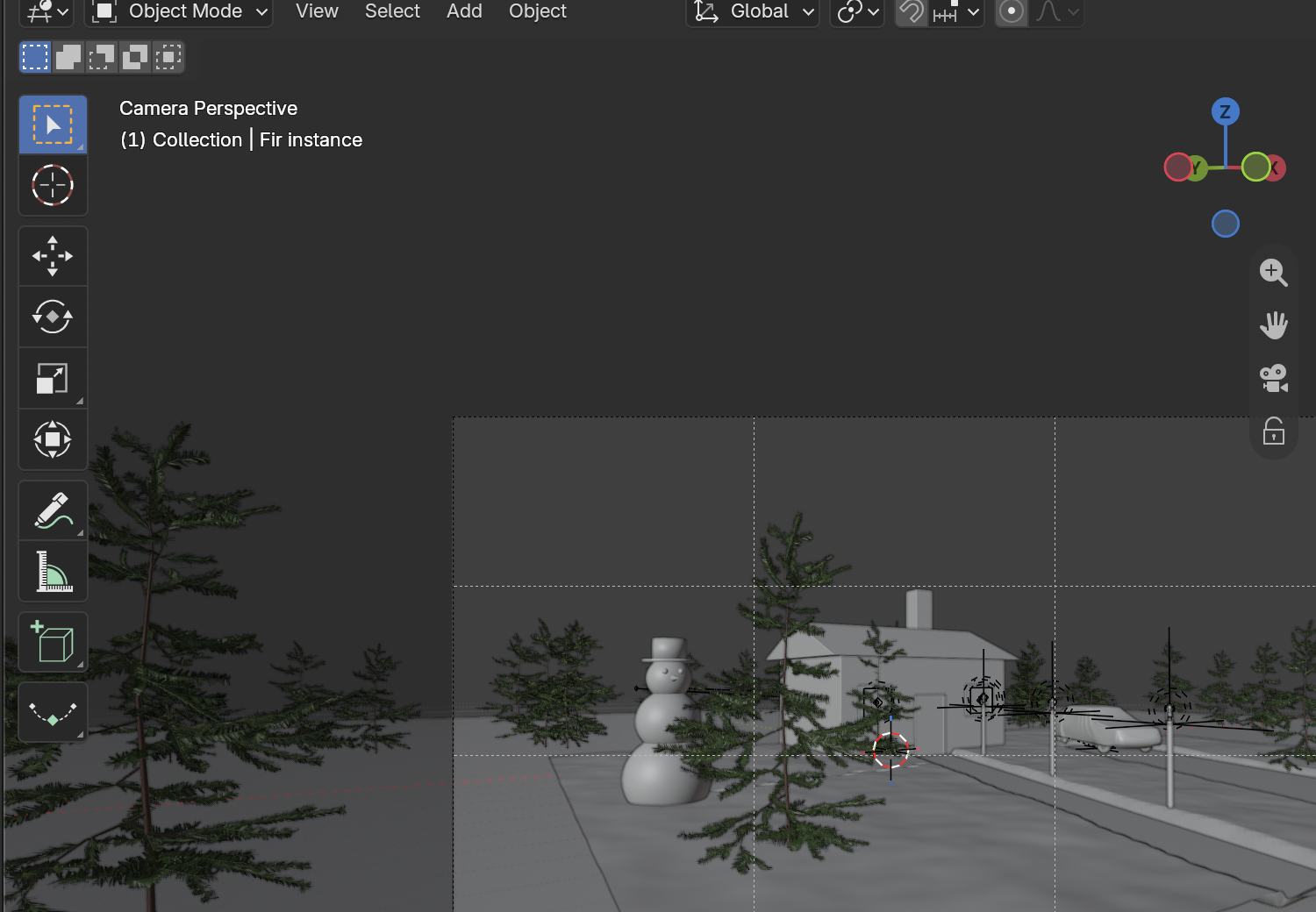This screenshot has width=1316, height=912.
Task: Click the unlabeled green circle on gizmo
Action: tap(1256, 167)
